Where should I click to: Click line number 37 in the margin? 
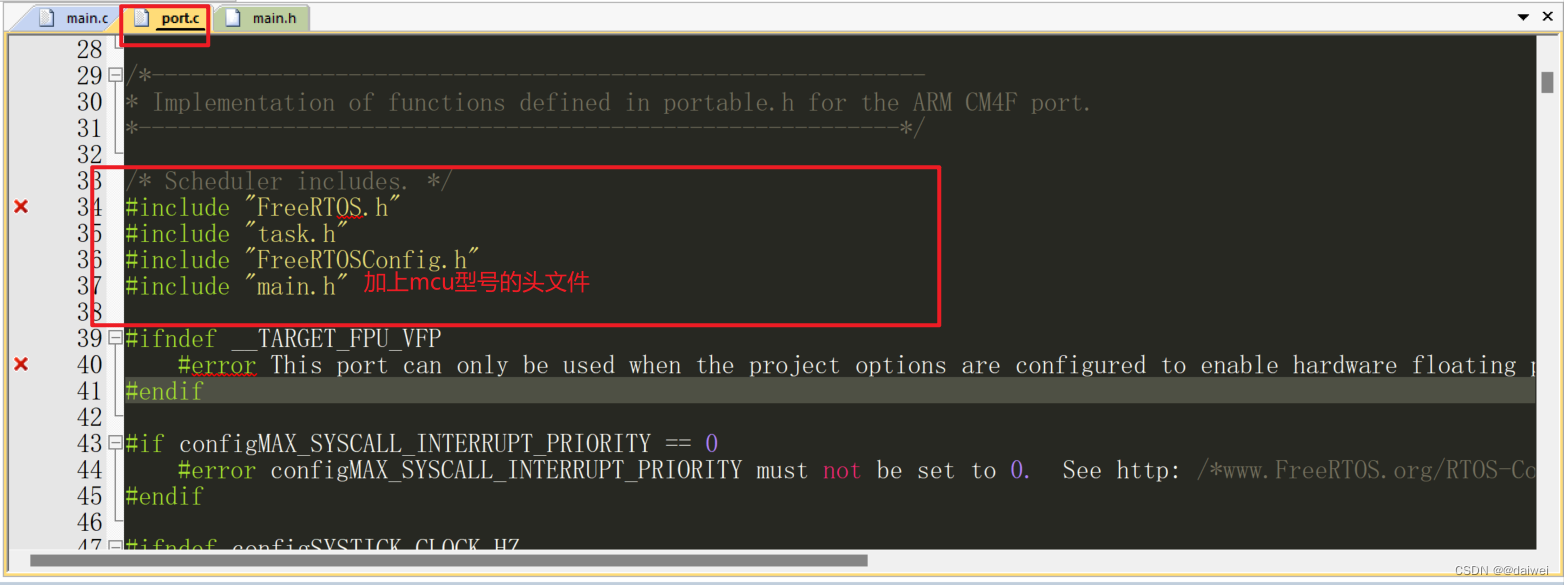coord(89,286)
